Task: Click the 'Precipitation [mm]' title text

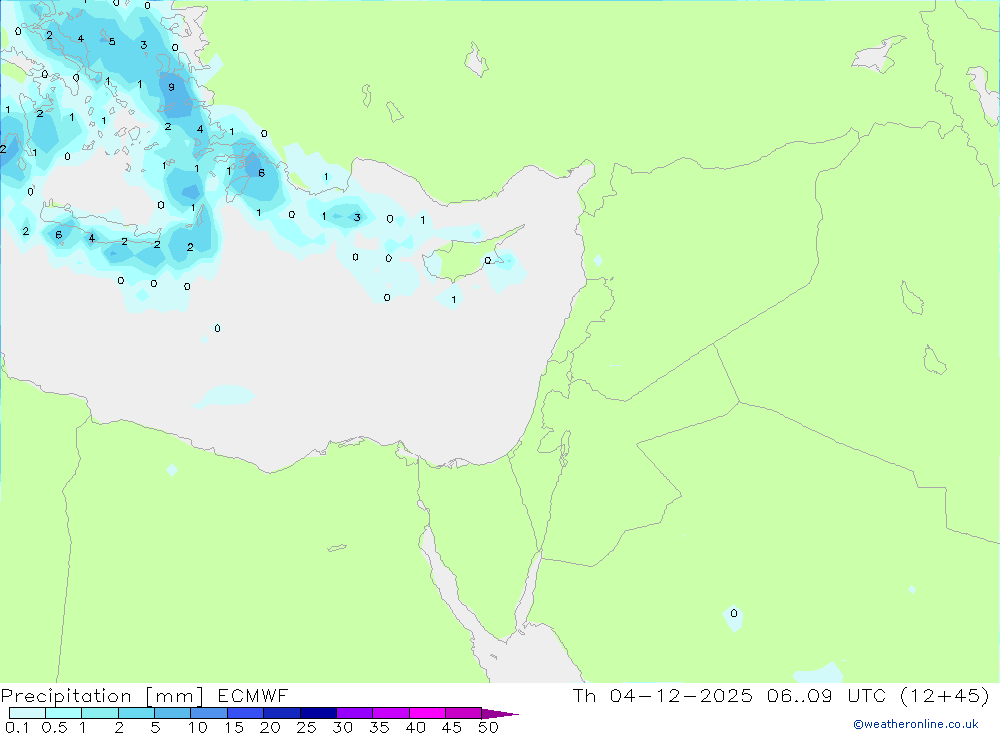Action: click(x=102, y=696)
